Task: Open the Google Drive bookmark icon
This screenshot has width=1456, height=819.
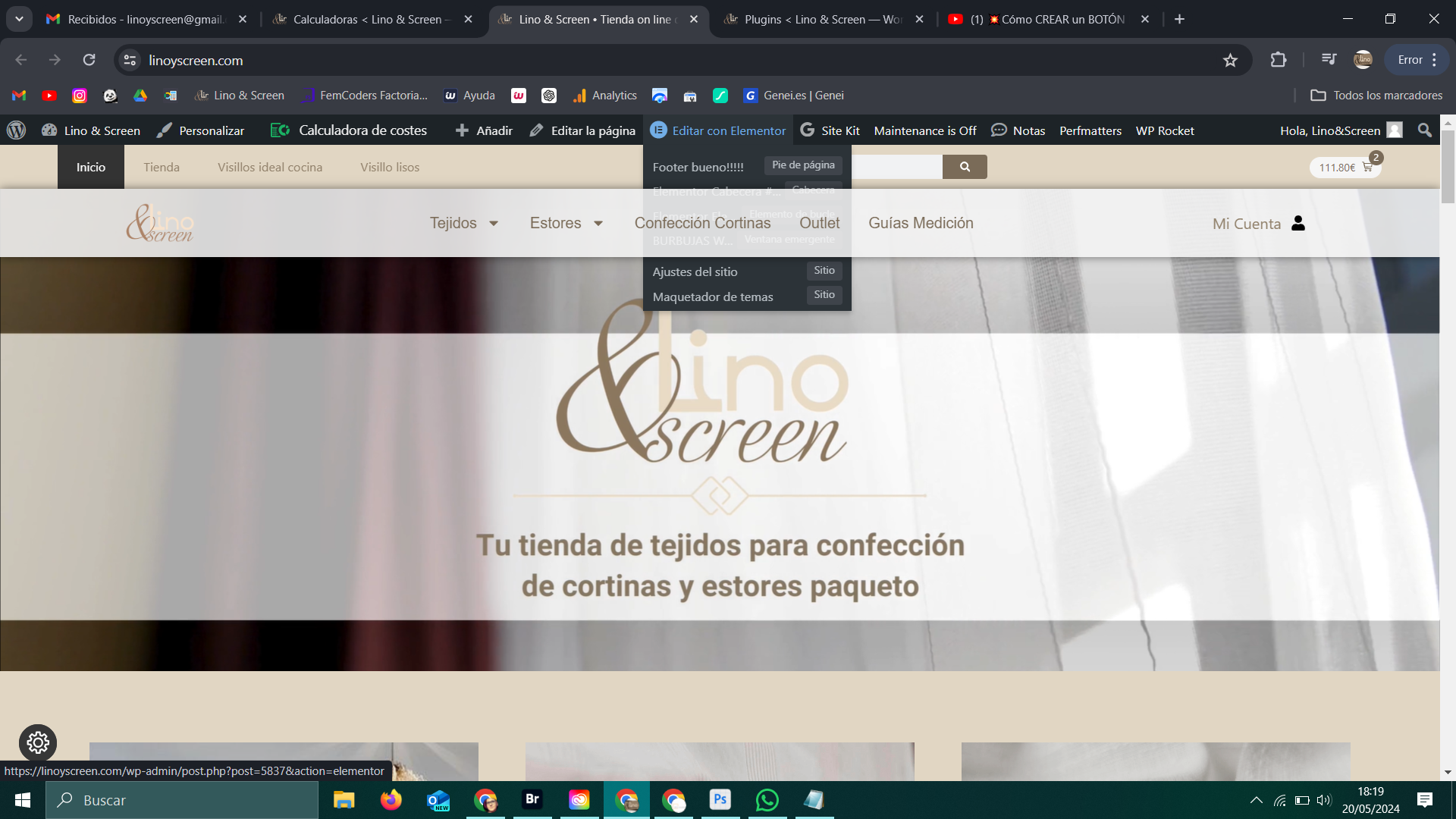Action: pyautogui.click(x=140, y=96)
